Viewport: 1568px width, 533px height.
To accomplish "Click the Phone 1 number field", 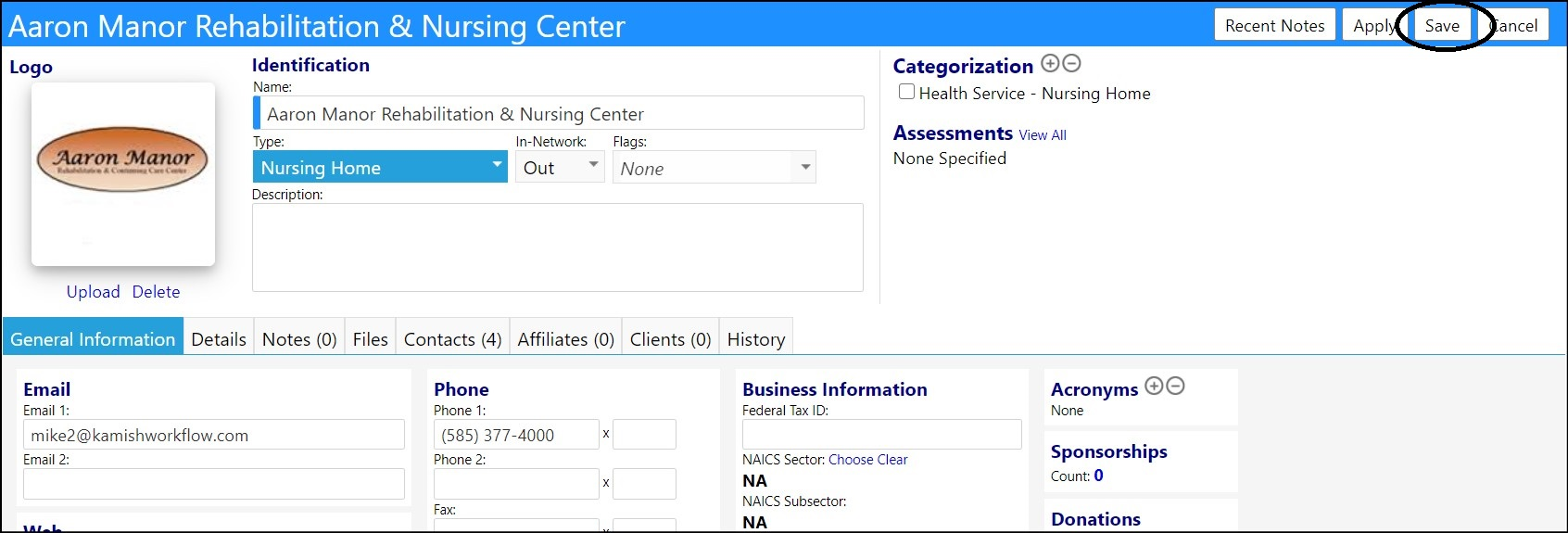I will click(516, 435).
